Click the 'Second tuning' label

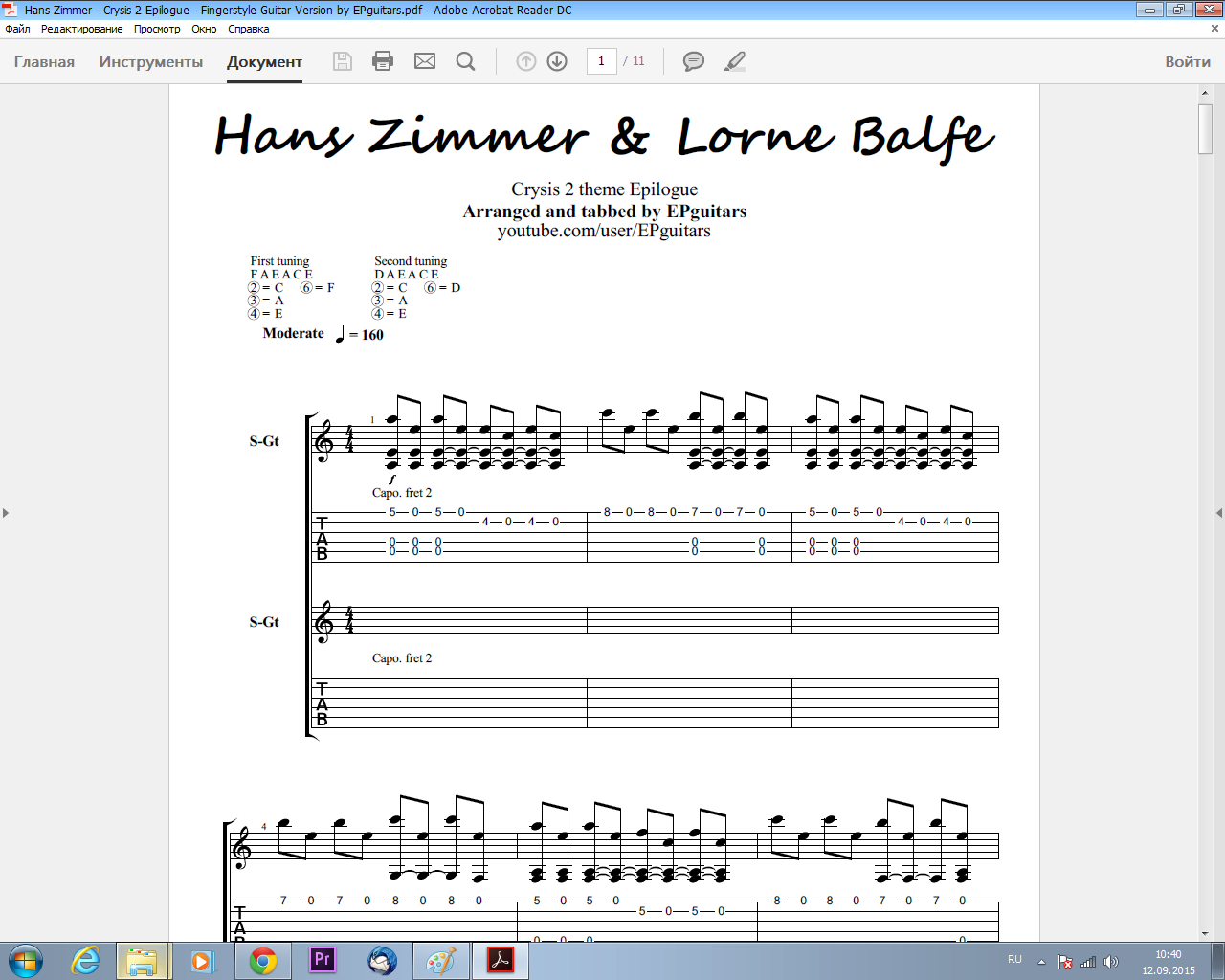[411, 260]
